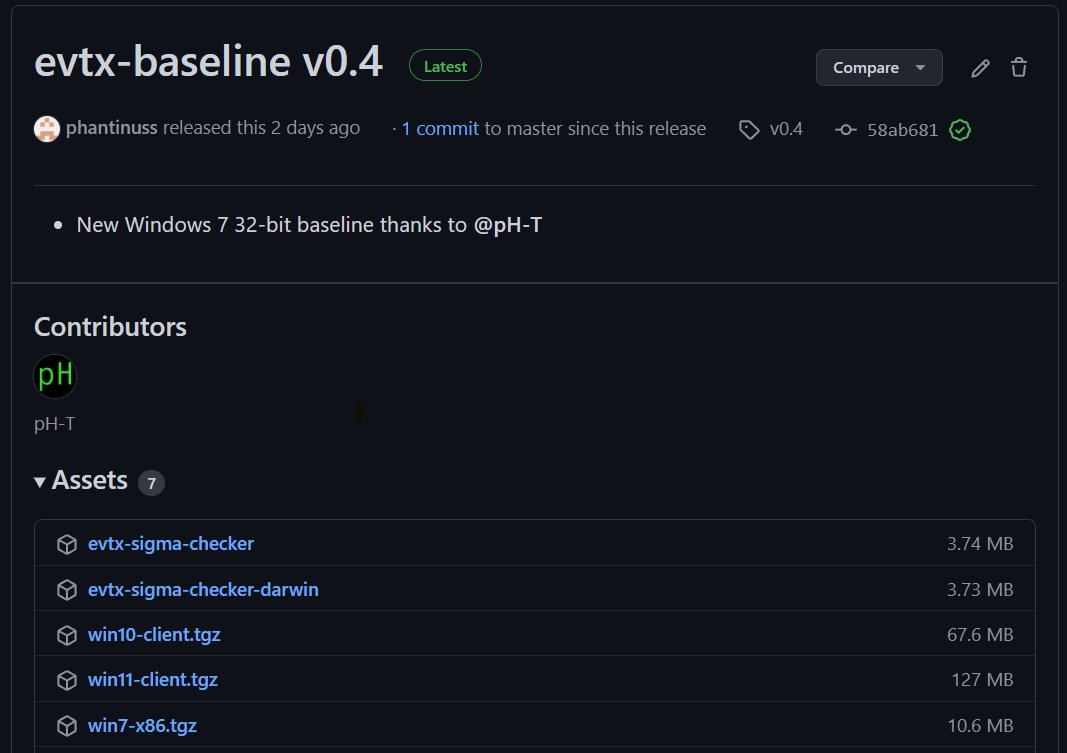Download evtx-sigma-checker asset
Screen dimensions: 1067x753
coord(171,543)
